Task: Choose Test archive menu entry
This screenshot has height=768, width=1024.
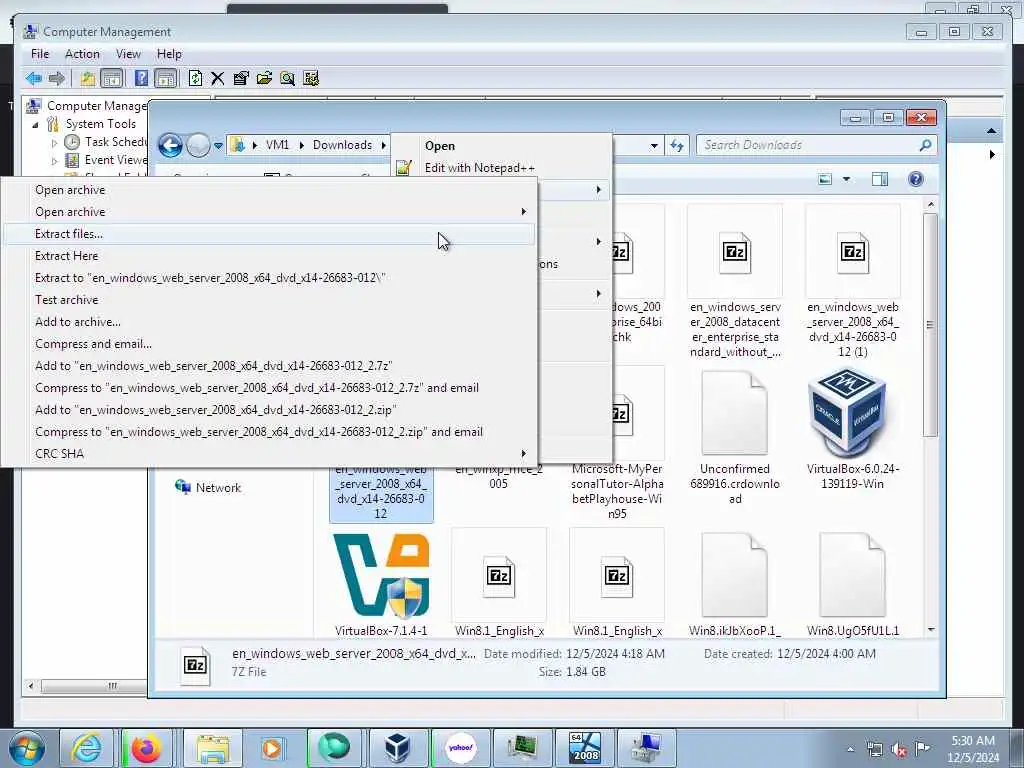Action: point(268,300)
